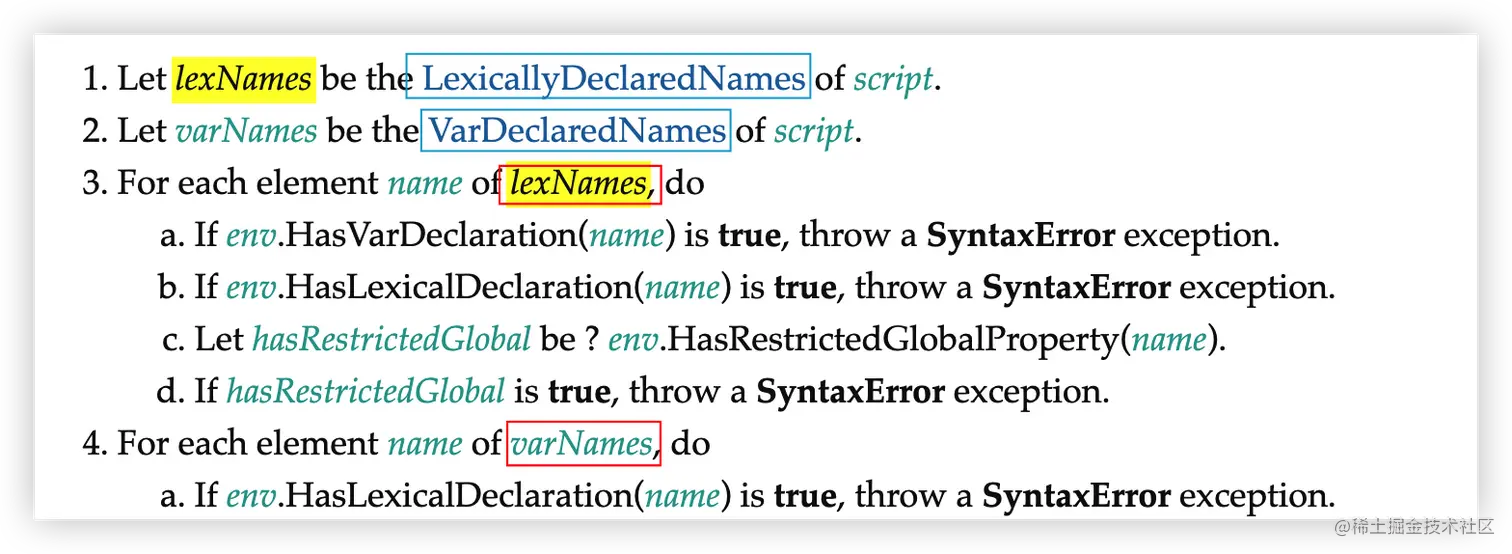The height and width of the screenshot is (554, 1512).
Task: Click env variable in step 4a
Action: (x=249, y=495)
